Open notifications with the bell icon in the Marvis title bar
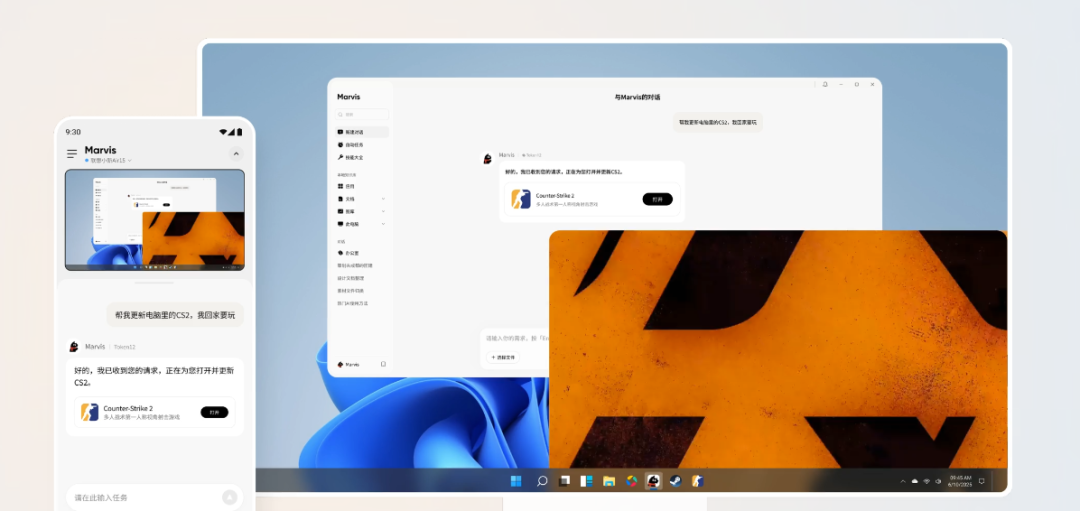 (x=825, y=84)
